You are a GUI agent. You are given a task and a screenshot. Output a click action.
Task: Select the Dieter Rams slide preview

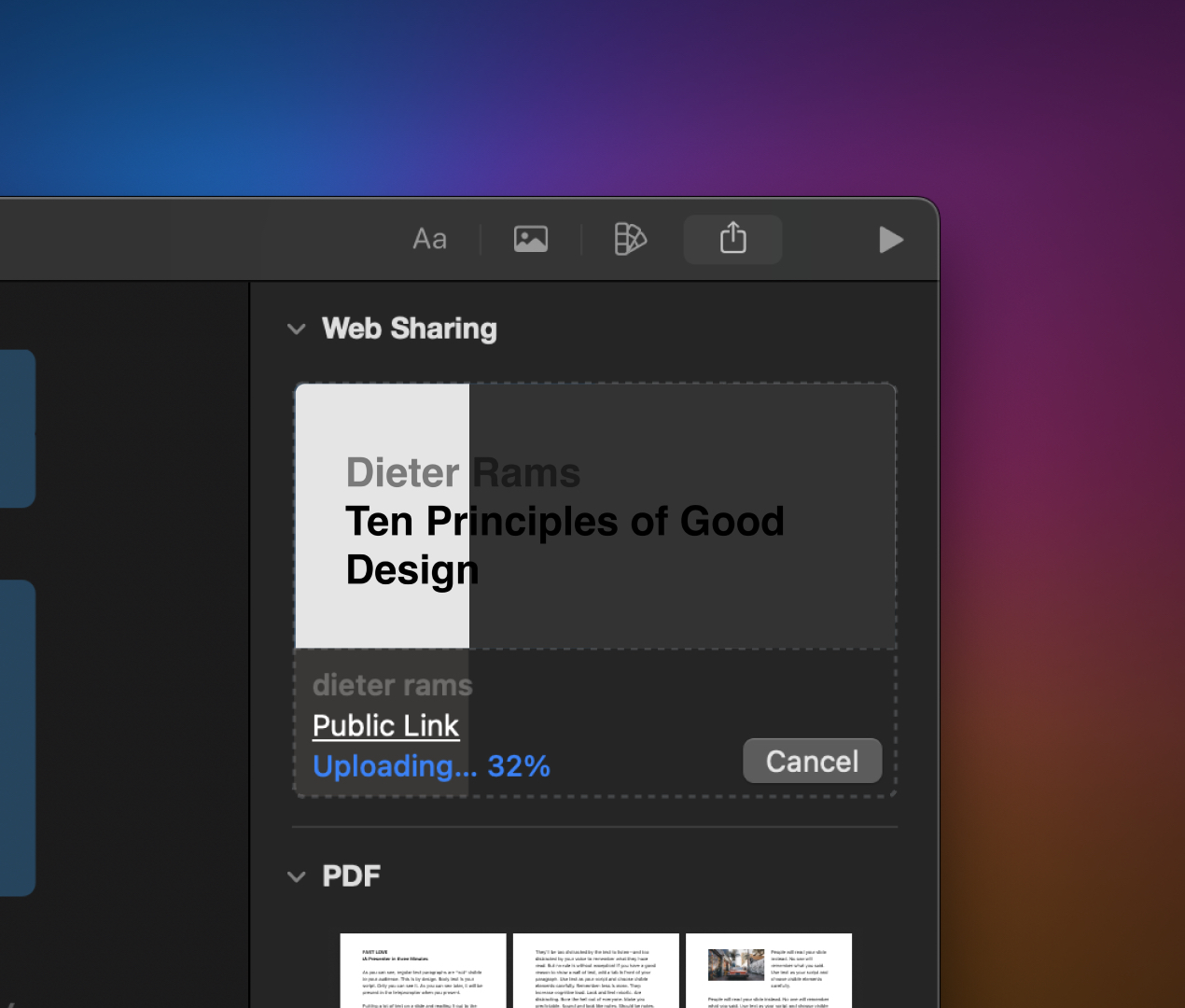click(595, 516)
